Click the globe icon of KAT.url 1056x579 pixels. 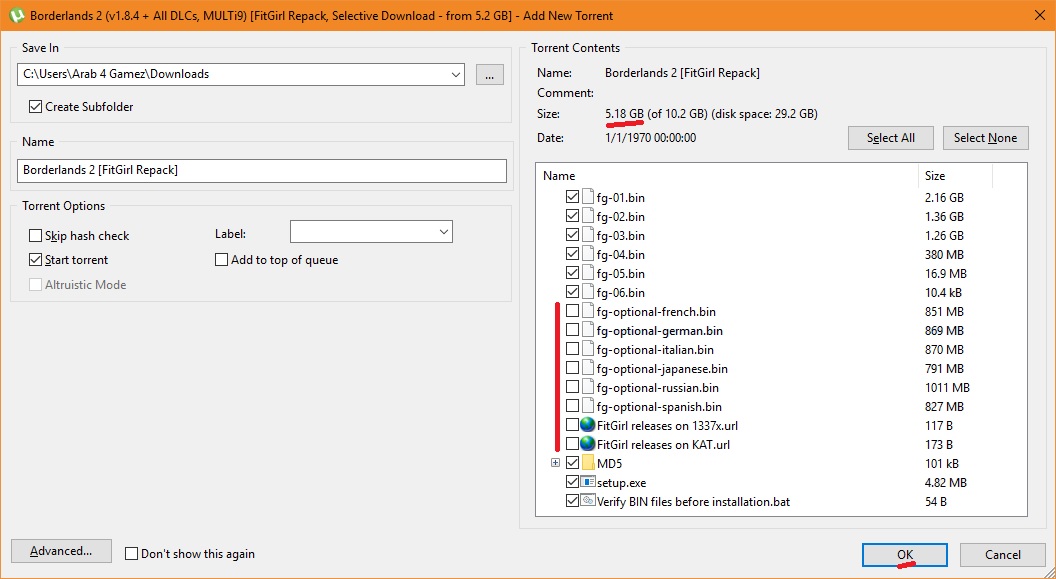pyautogui.click(x=588, y=444)
